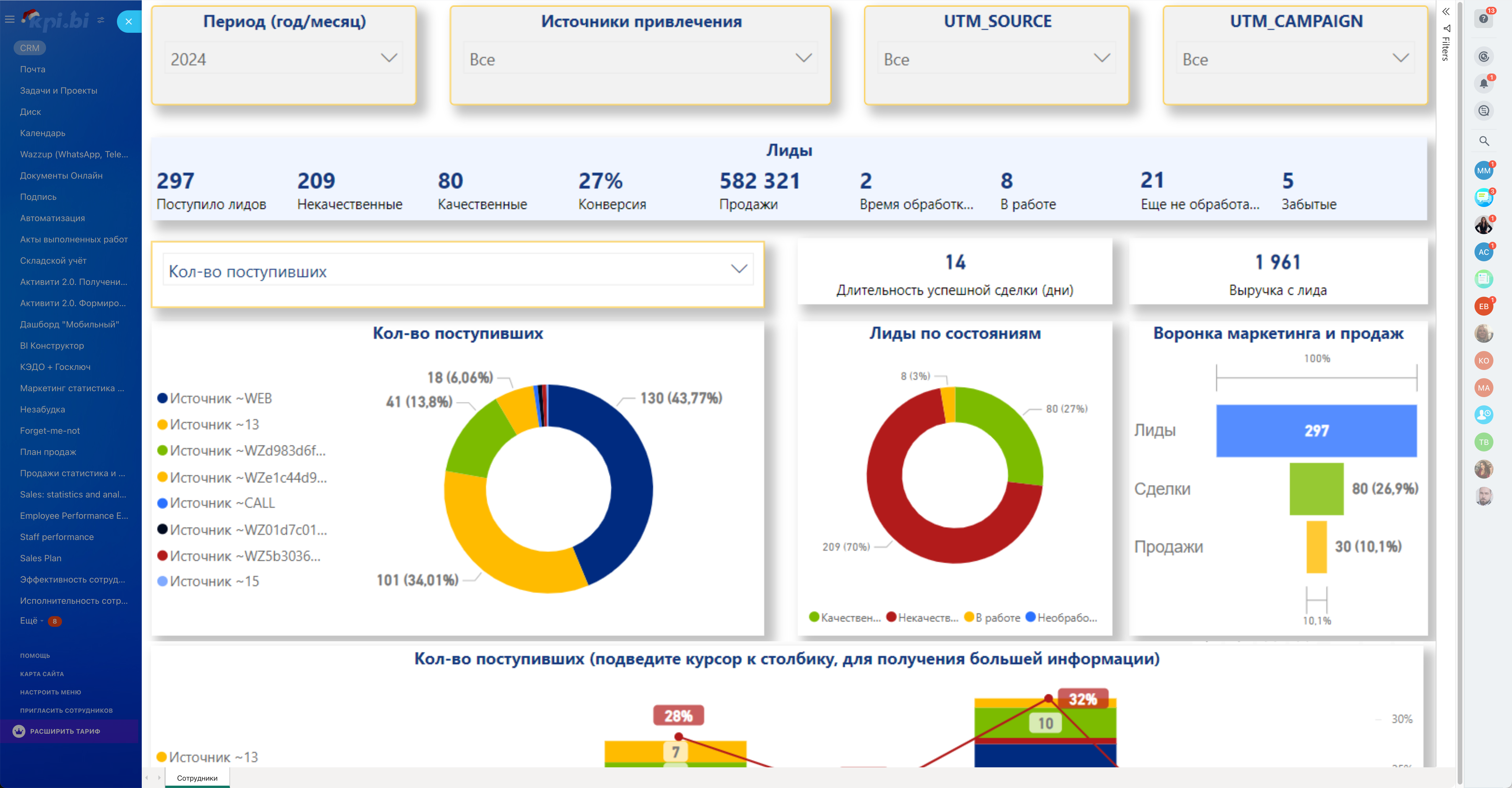
Task: Open the Copilot assistant swirl icon
Action: pyautogui.click(x=1483, y=56)
